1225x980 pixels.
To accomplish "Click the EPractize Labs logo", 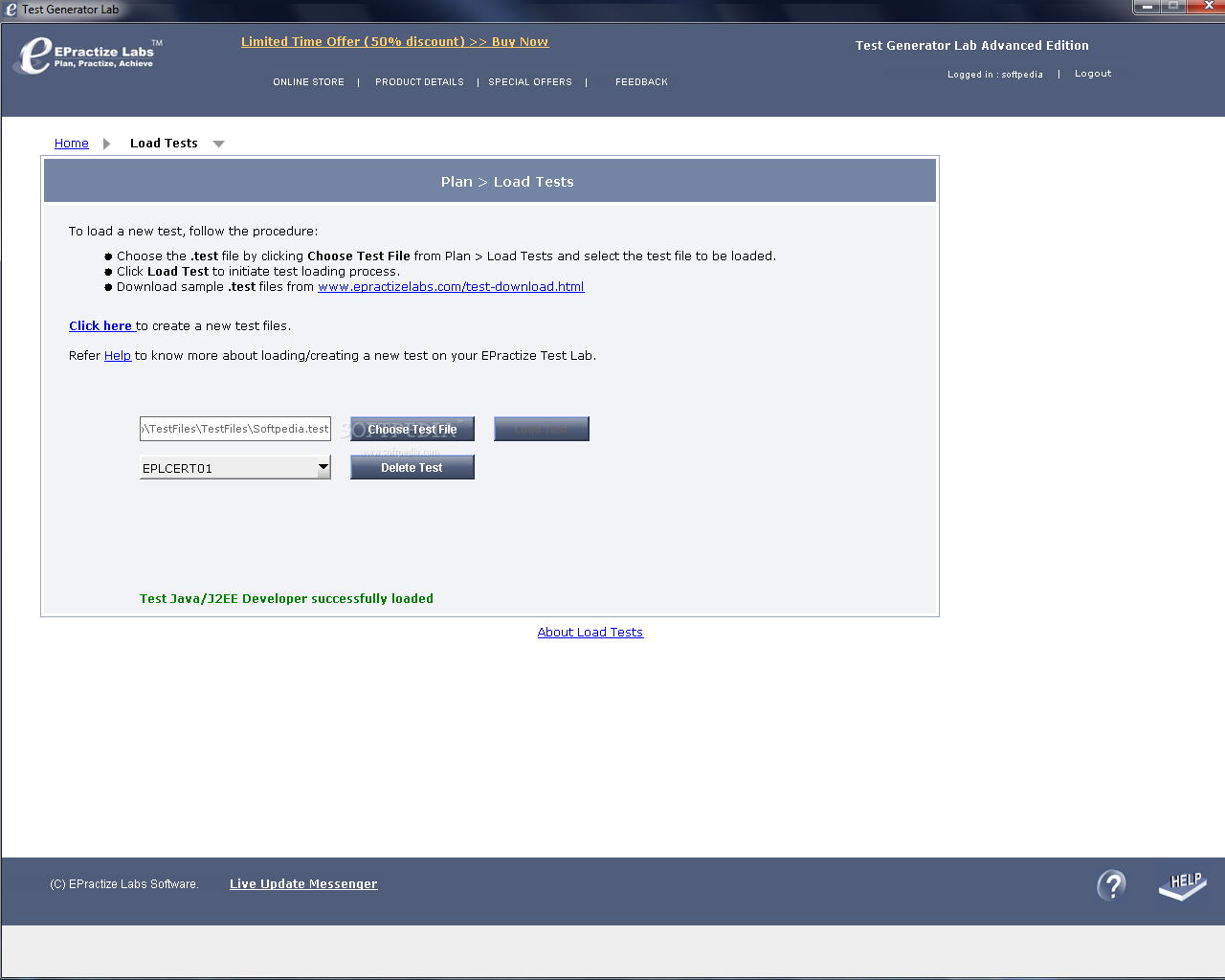I will pos(88,55).
